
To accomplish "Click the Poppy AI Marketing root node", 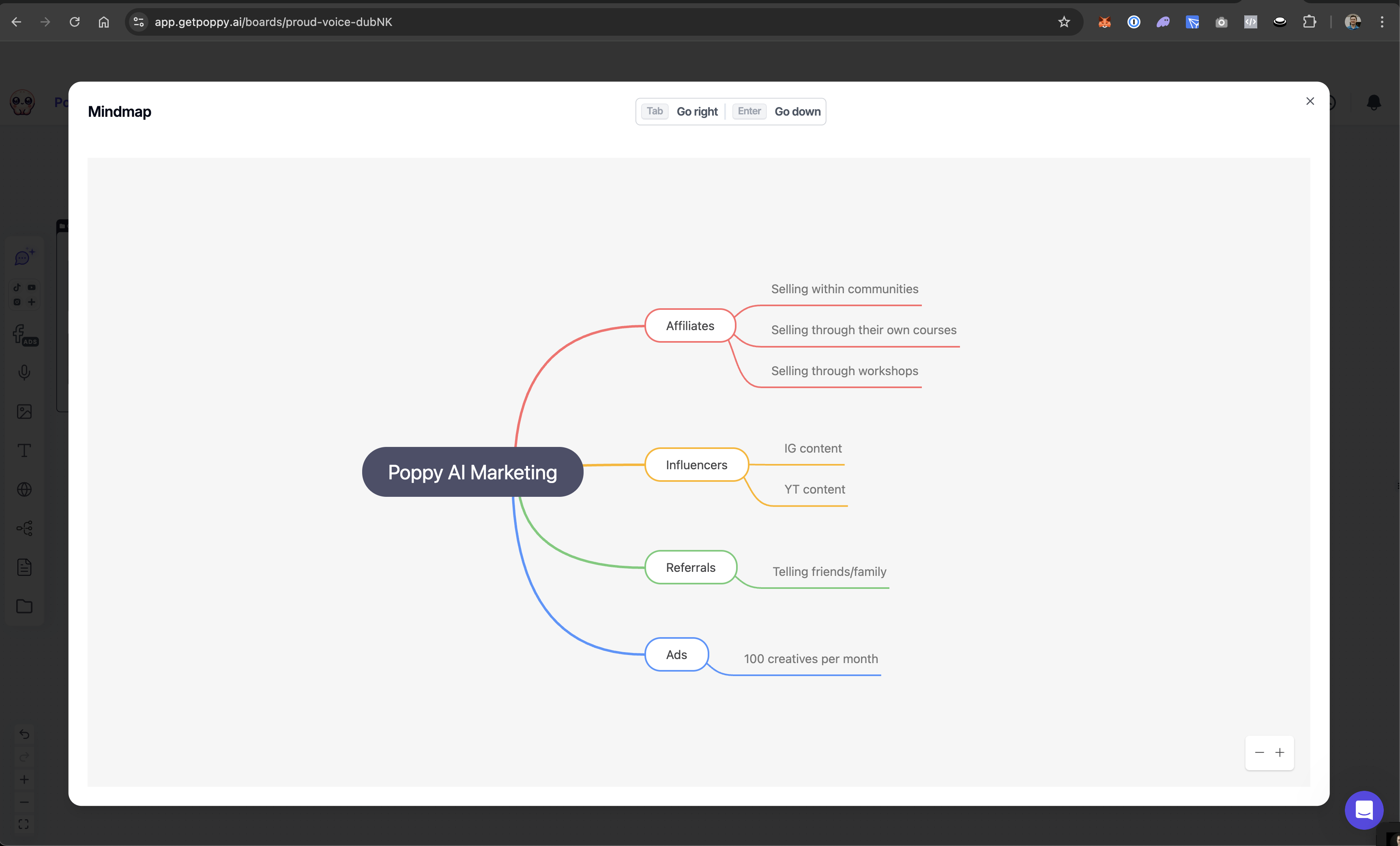I will tap(472, 472).
